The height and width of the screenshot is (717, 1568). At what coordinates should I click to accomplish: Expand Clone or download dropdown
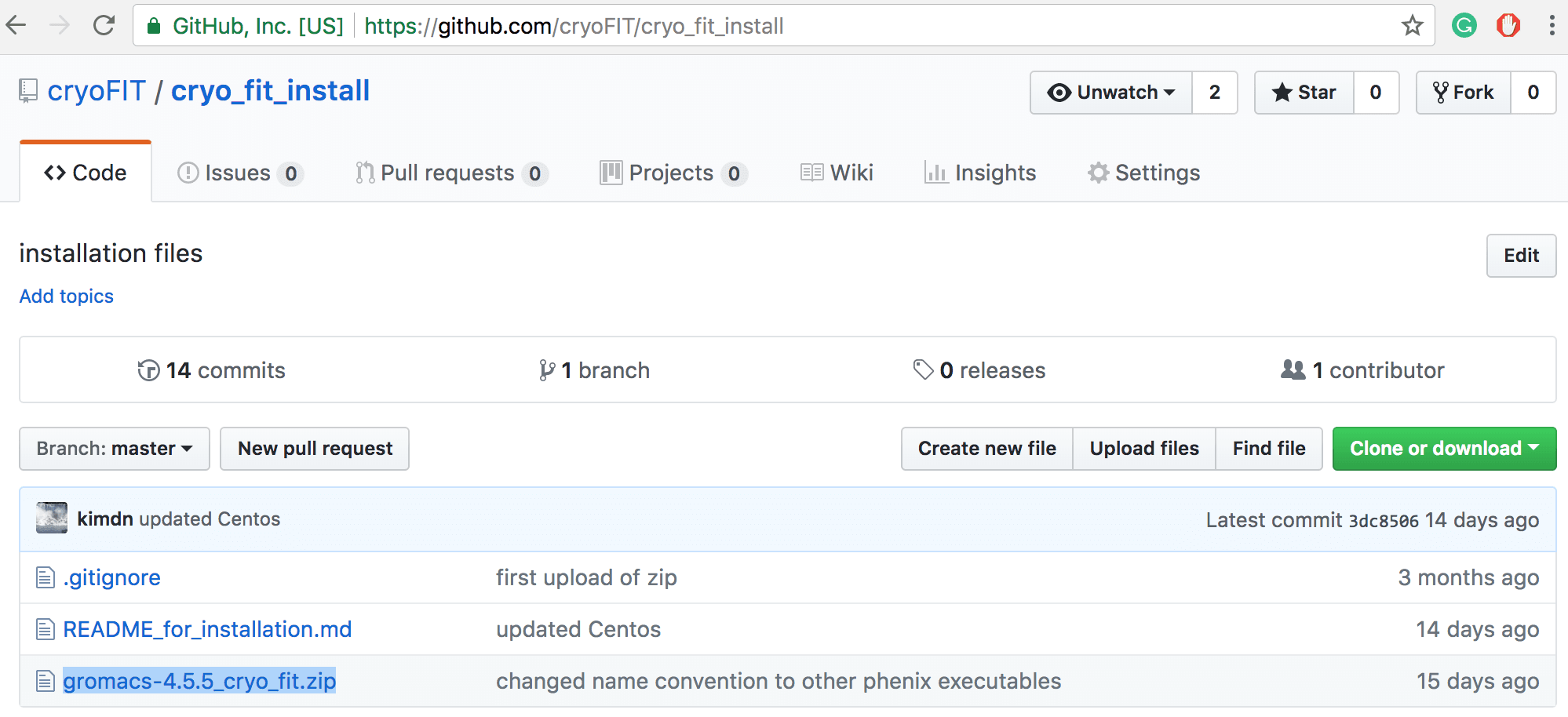[1443, 449]
